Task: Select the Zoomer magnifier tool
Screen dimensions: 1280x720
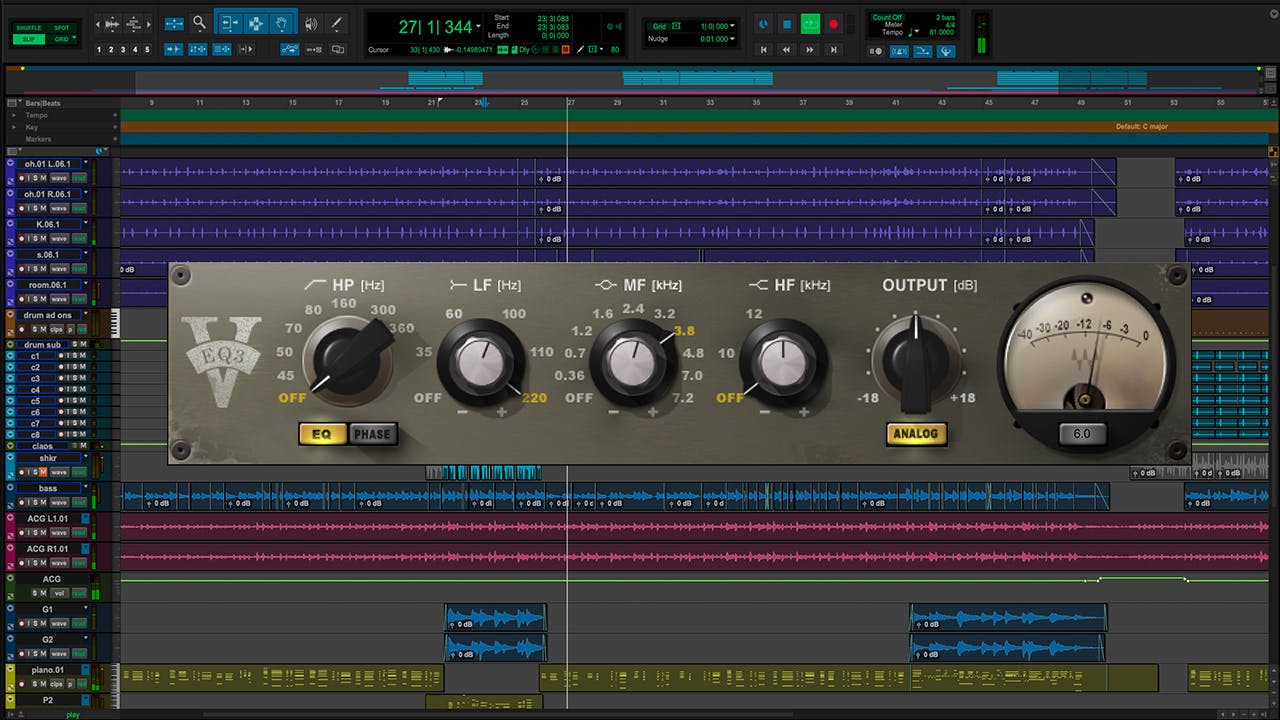Action: 200,23
